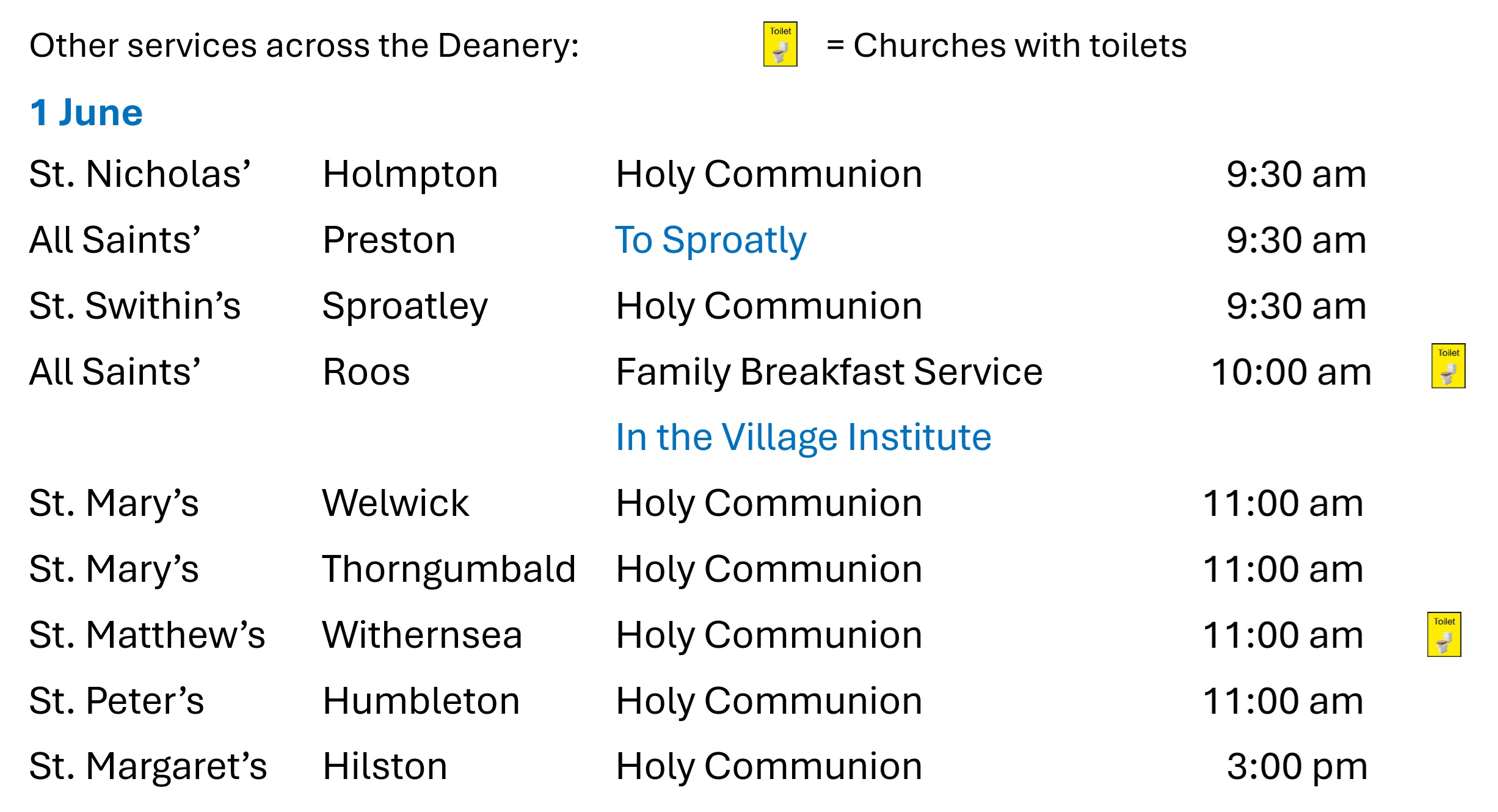Click the 3:00 pm time for Hilston
The height and width of the screenshot is (812, 1498).
click(1297, 767)
